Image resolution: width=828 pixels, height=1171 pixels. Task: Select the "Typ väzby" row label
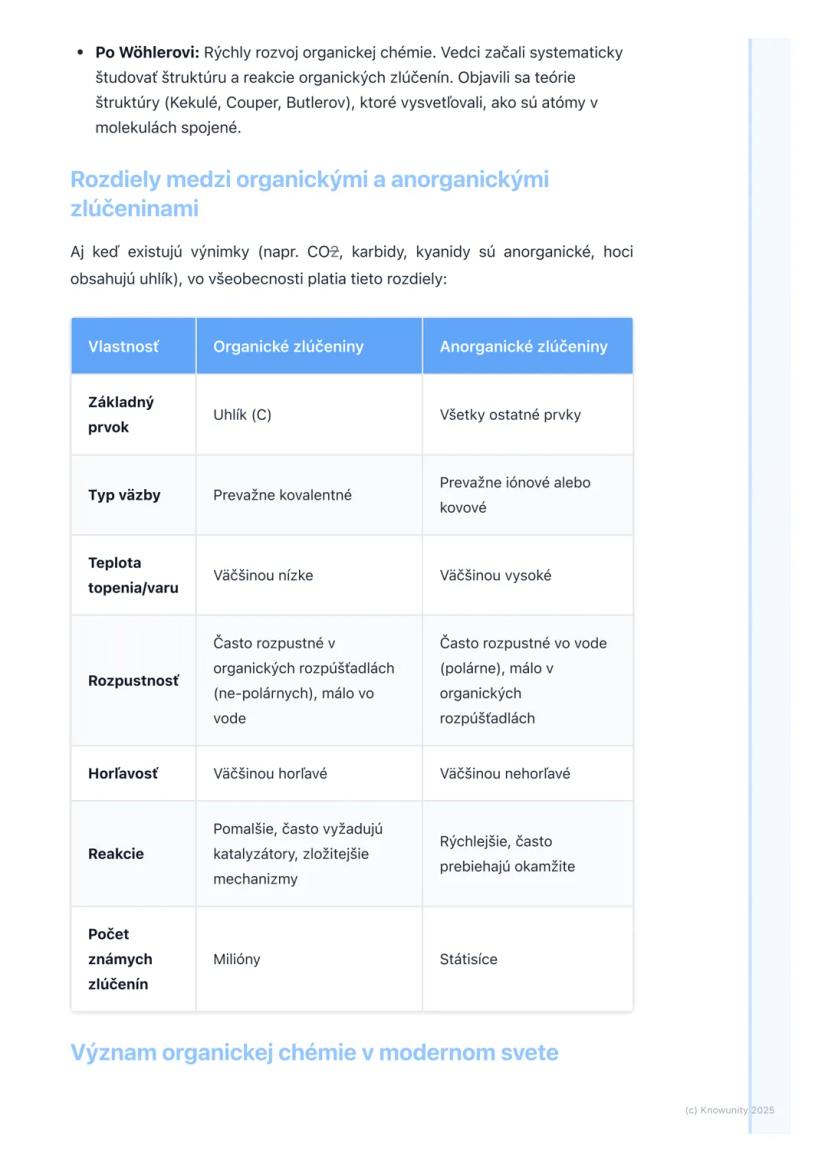[x=124, y=495]
